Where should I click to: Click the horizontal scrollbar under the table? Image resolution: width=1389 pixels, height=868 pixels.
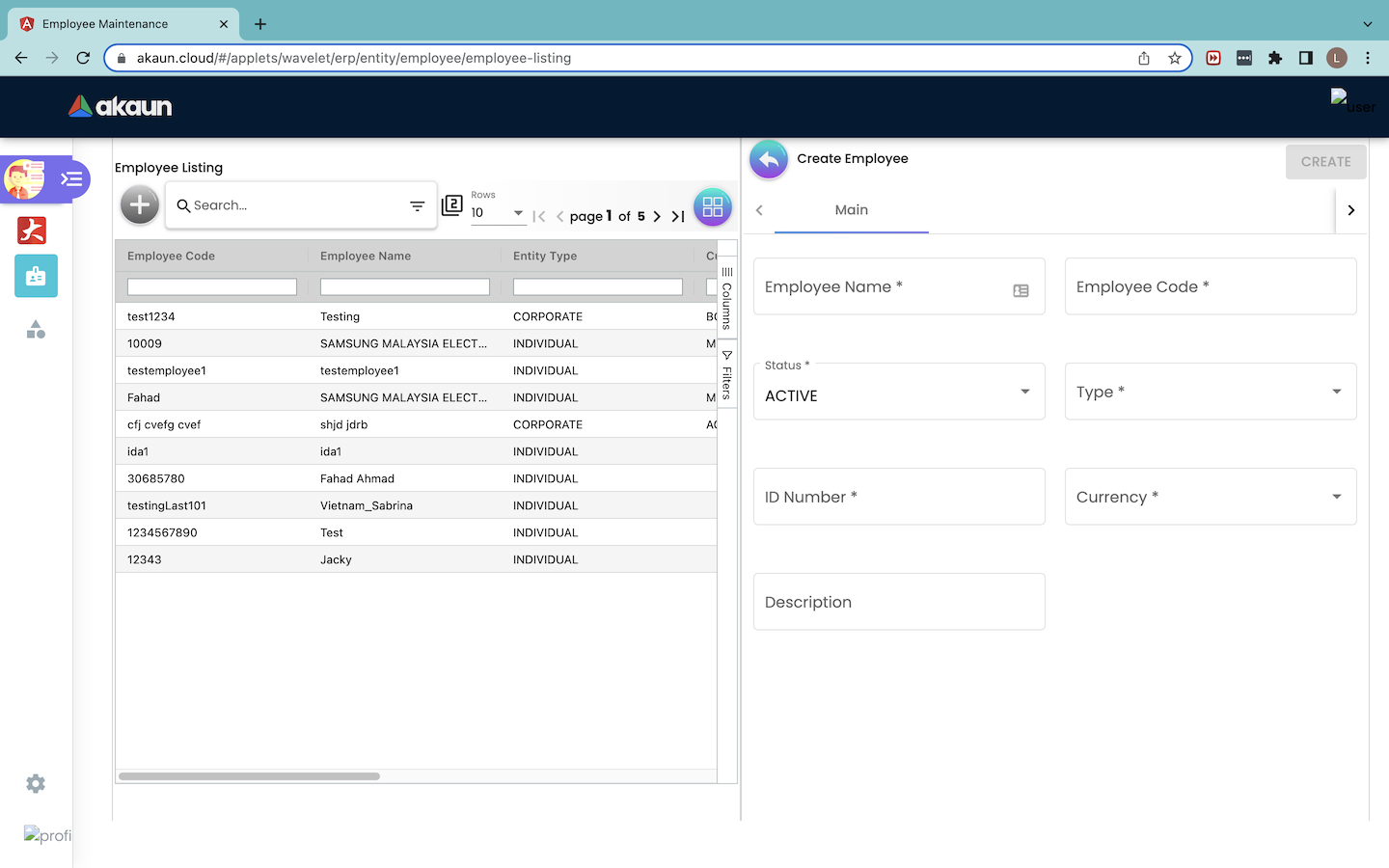(x=249, y=776)
